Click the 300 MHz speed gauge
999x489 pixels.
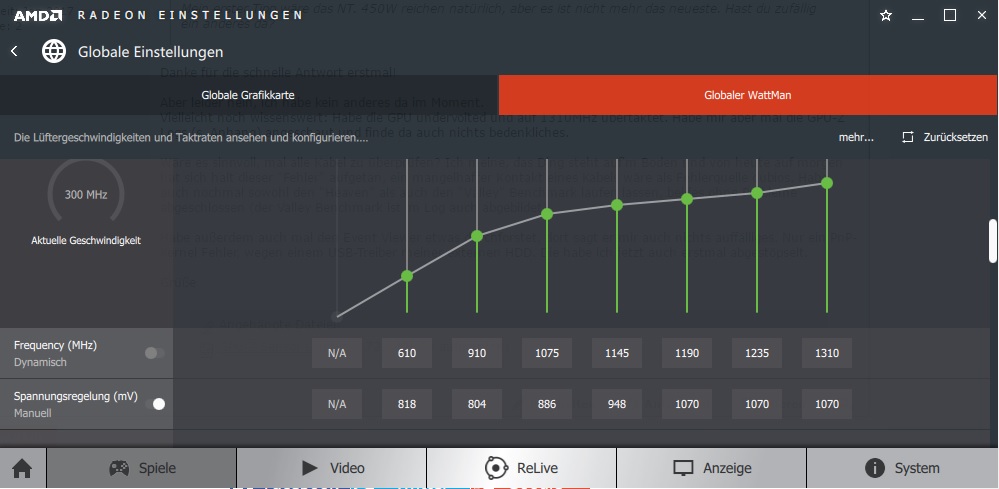[x=86, y=191]
